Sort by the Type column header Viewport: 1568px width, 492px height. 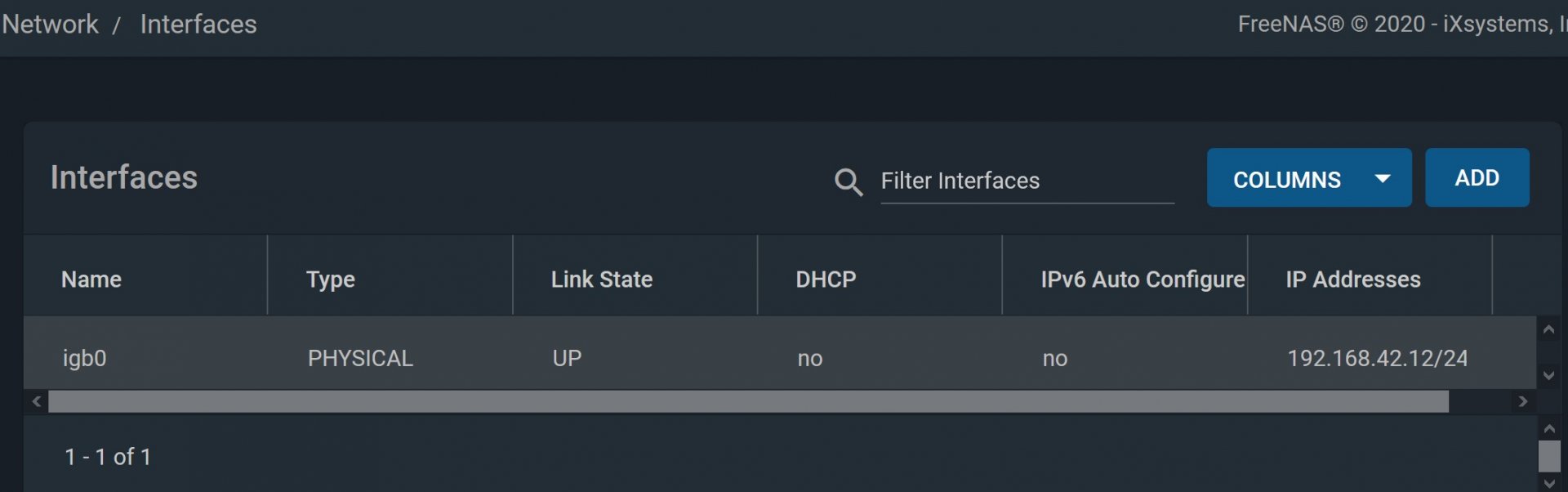[x=331, y=280]
